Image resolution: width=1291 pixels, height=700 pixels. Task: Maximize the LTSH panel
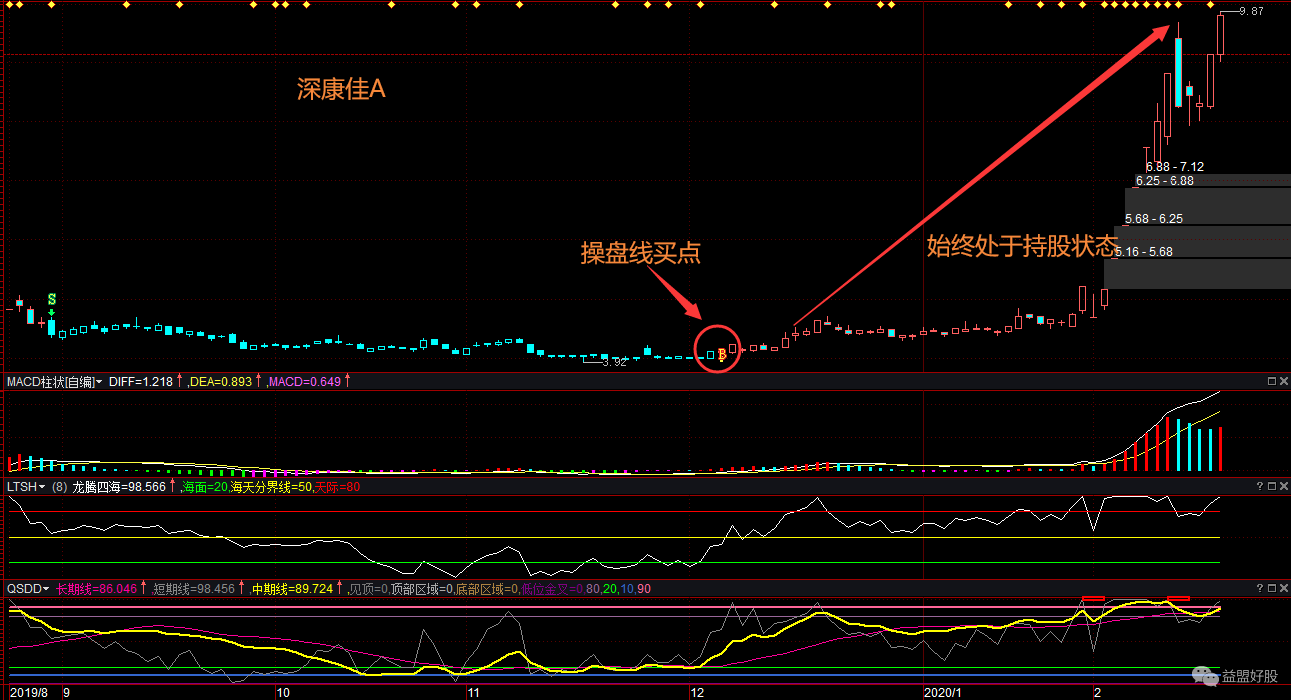tap(1270, 487)
